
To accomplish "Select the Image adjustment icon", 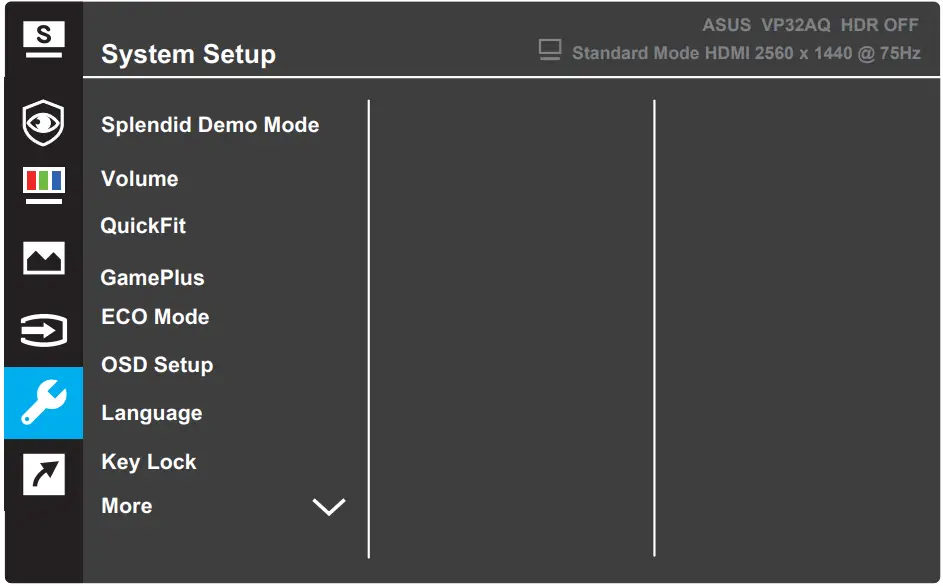I will 42,257.
